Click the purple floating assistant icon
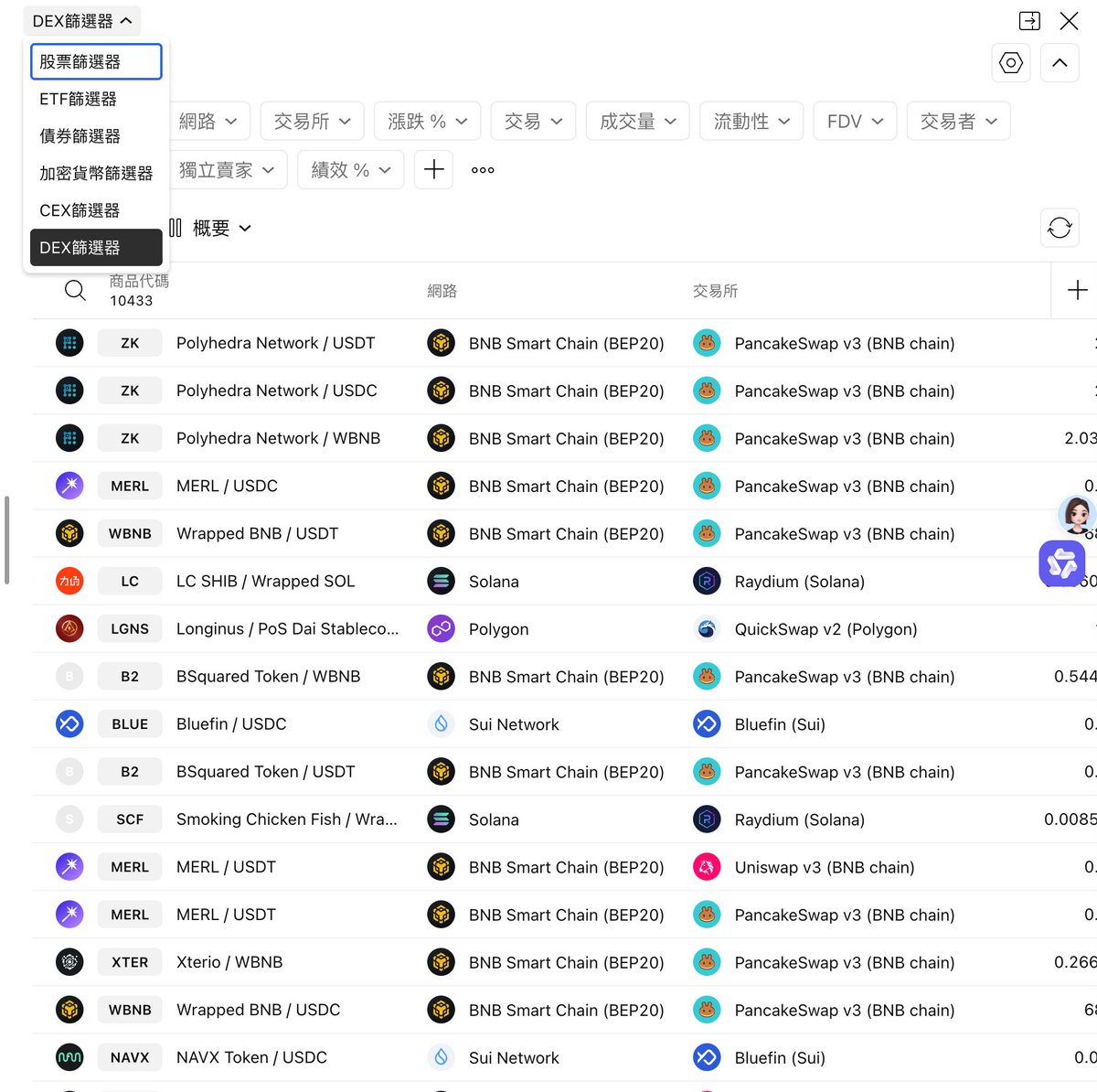The height and width of the screenshot is (1092, 1097). [x=1062, y=563]
